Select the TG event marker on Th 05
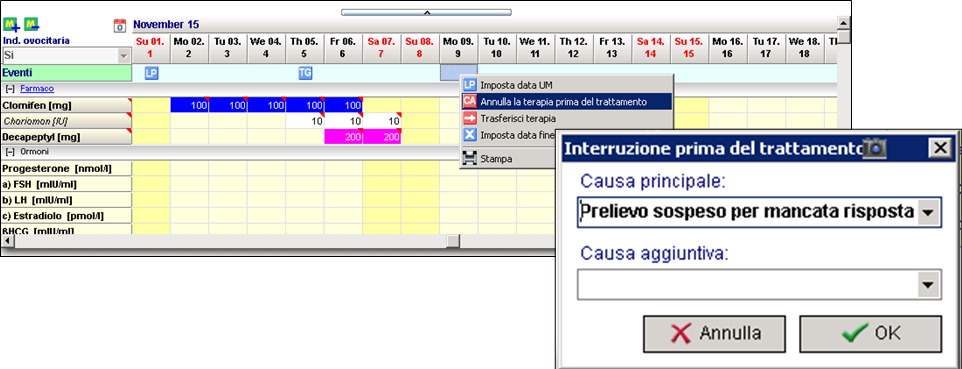 click(305, 73)
